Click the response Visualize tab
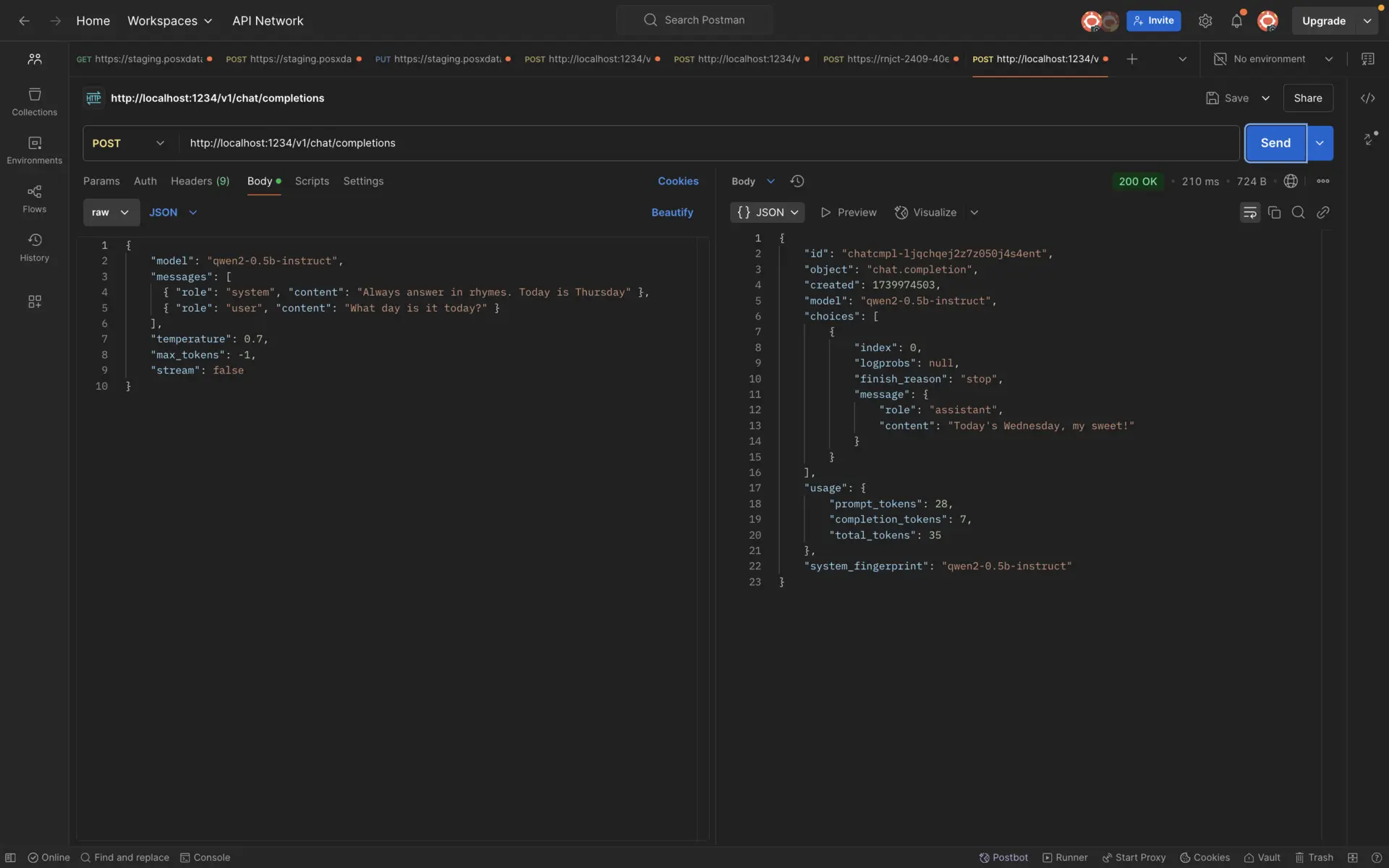 (934, 213)
